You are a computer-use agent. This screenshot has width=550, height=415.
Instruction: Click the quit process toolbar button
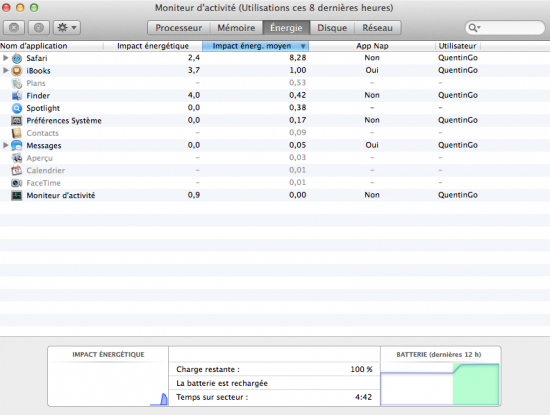(x=14, y=27)
